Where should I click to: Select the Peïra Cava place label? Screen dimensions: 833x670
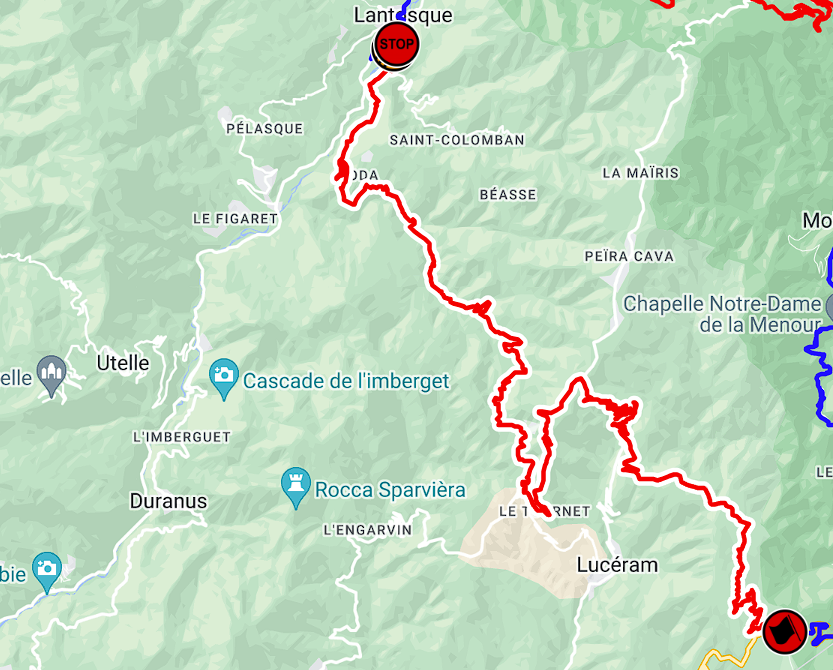click(x=629, y=257)
